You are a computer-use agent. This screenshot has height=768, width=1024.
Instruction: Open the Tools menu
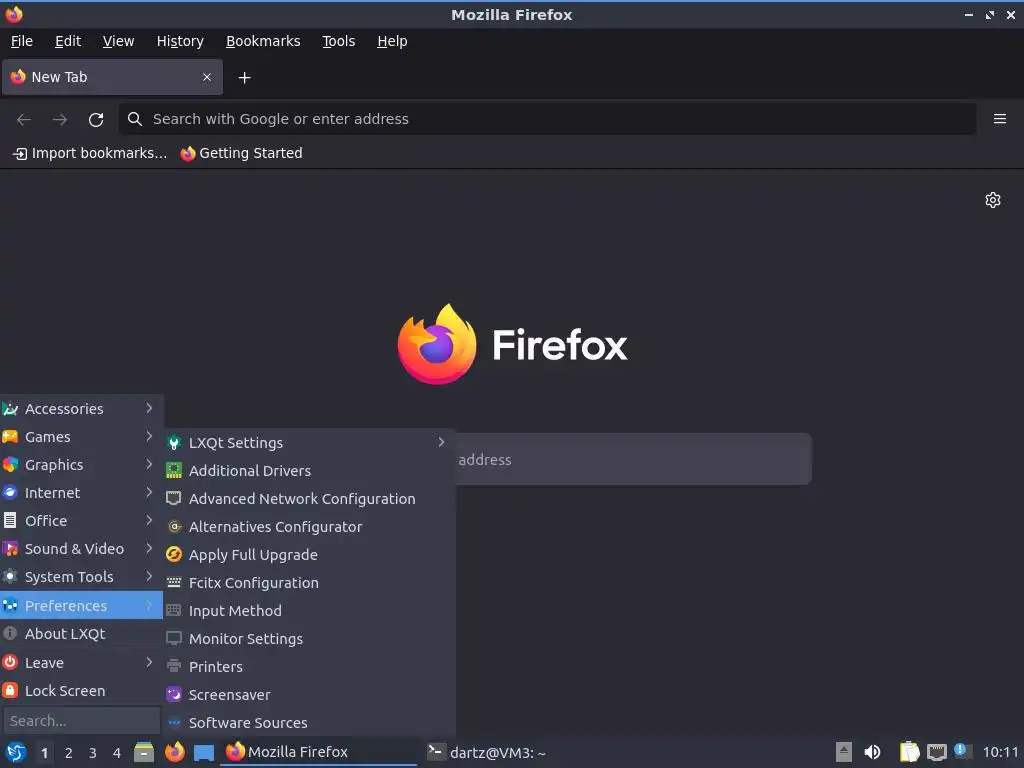pos(338,41)
